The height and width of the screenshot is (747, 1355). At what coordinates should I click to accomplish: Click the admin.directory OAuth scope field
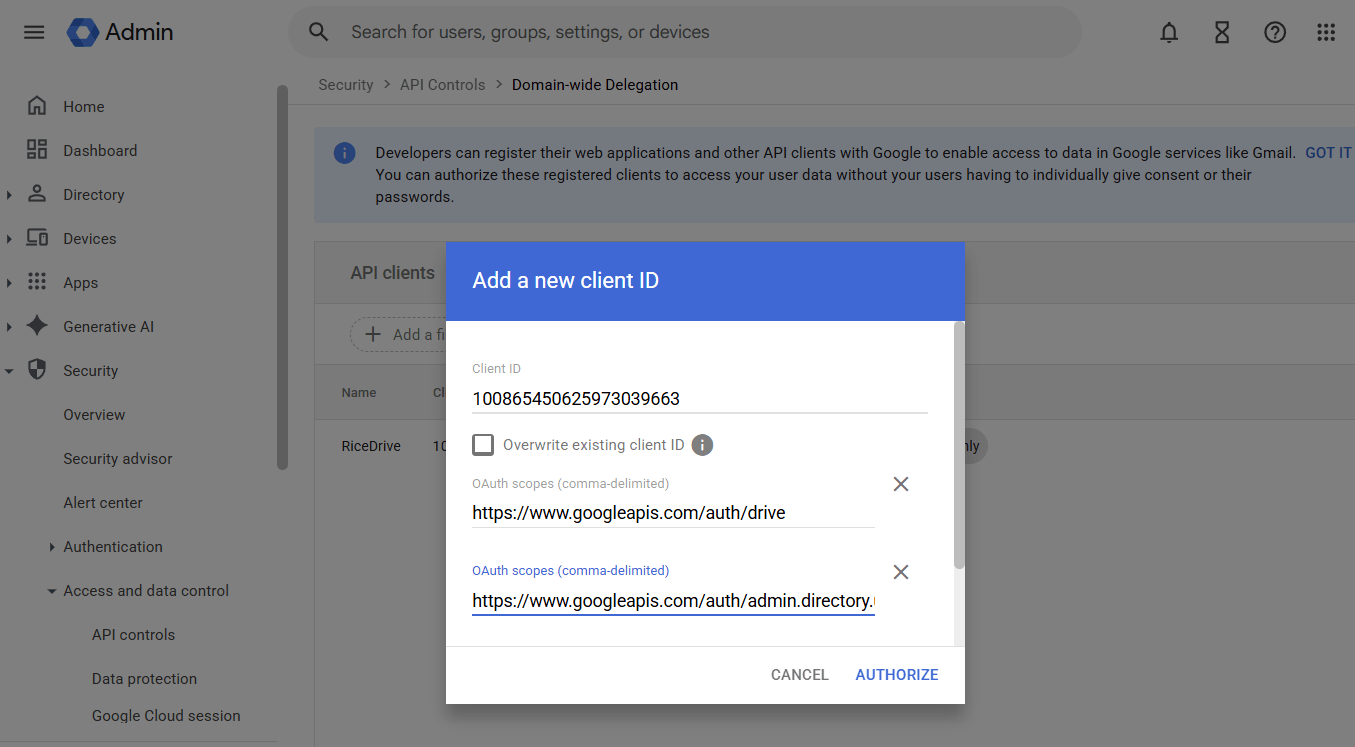pos(673,601)
